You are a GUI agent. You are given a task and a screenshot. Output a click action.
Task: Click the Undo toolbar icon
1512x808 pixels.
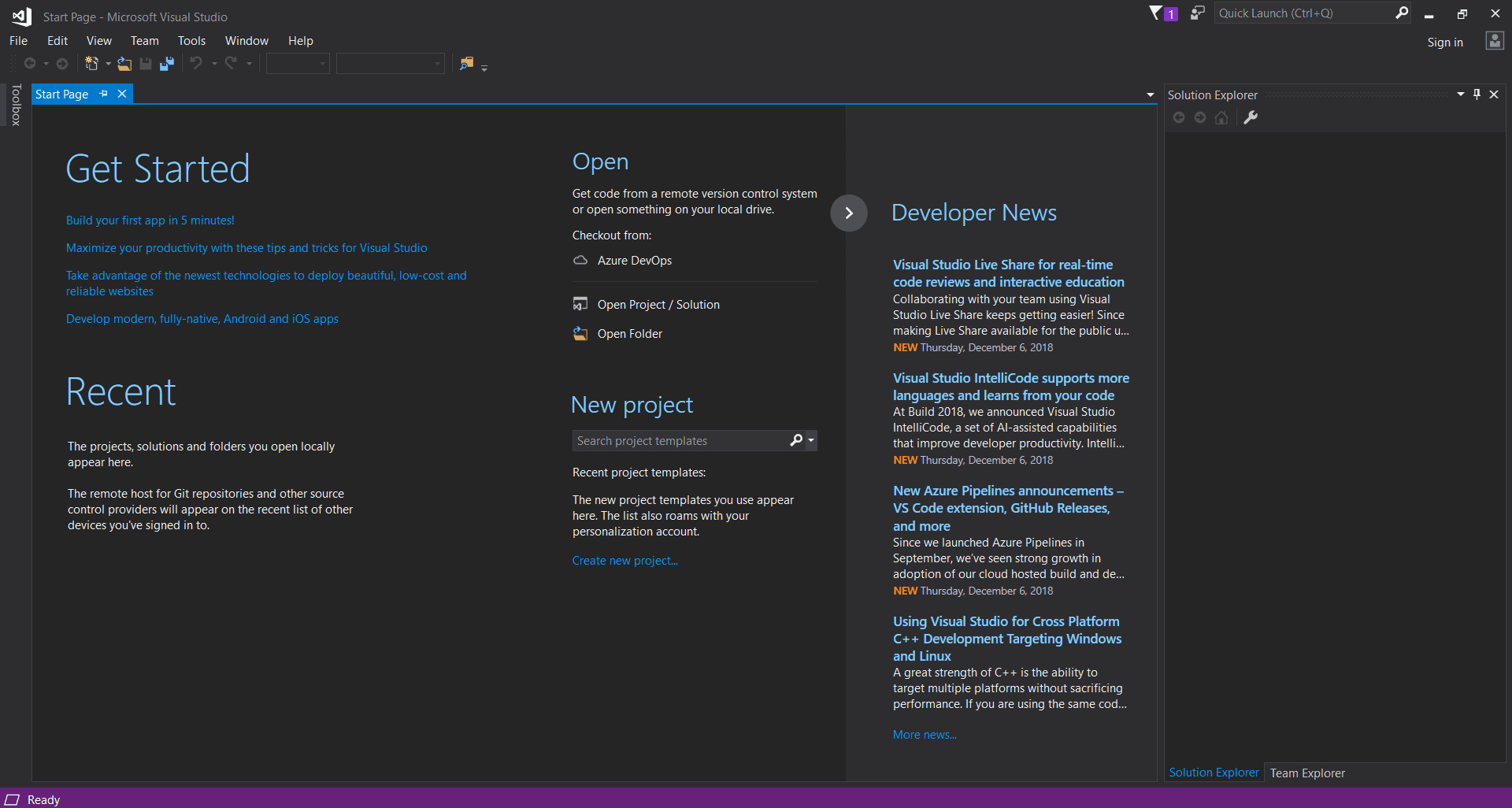(x=196, y=63)
